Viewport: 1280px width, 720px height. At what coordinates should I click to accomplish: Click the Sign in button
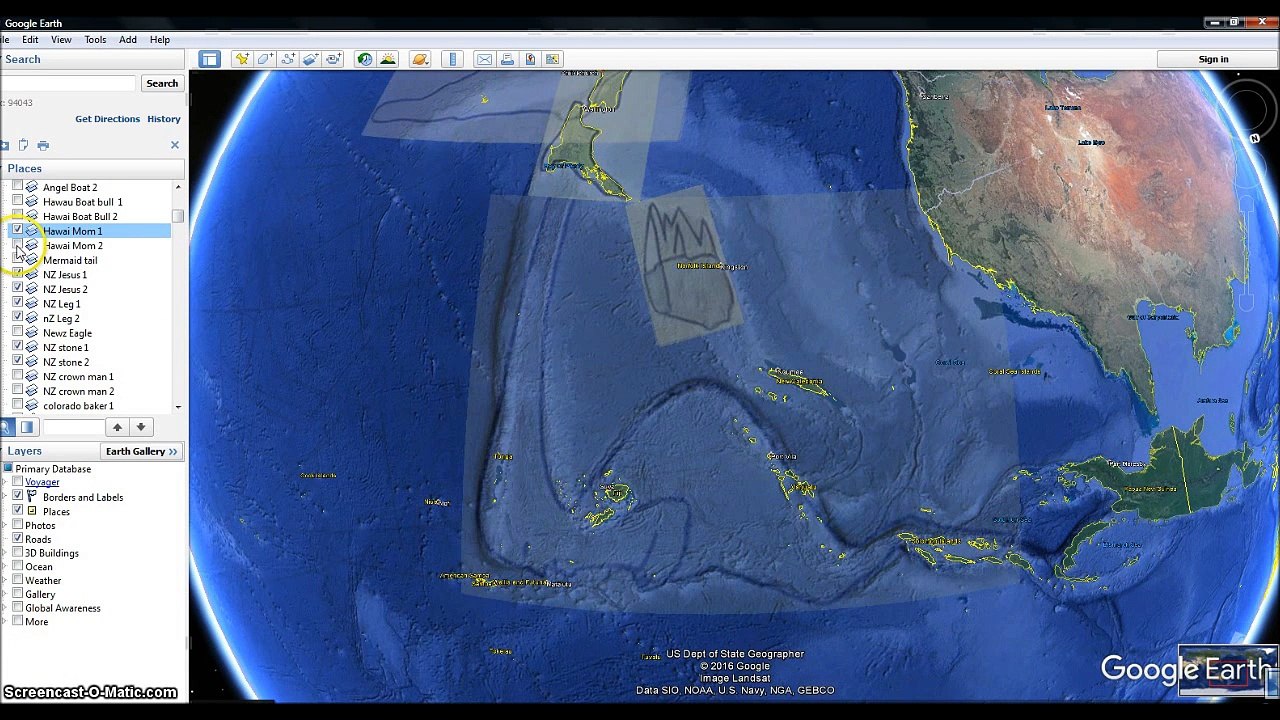[x=1213, y=59]
